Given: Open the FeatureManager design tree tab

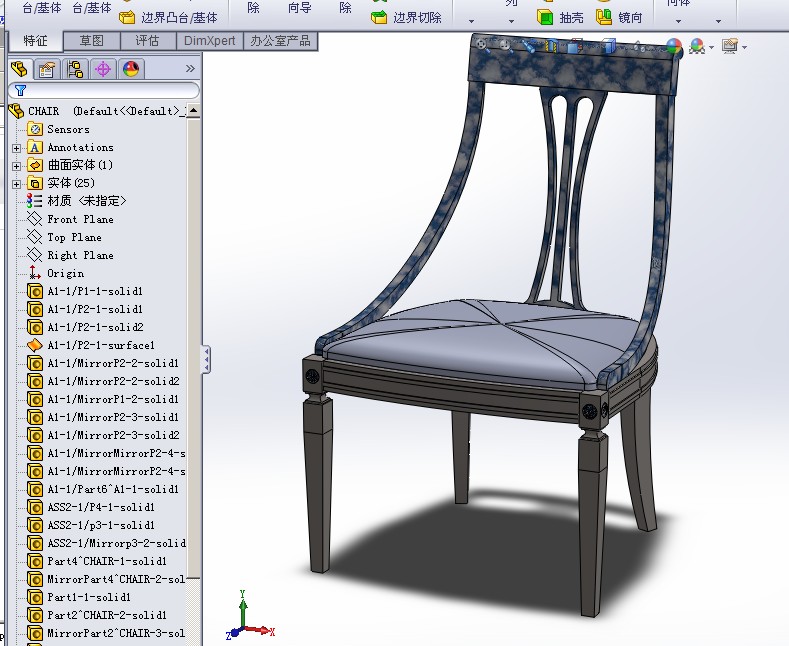Looking at the screenshot, I should (x=19, y=69).
